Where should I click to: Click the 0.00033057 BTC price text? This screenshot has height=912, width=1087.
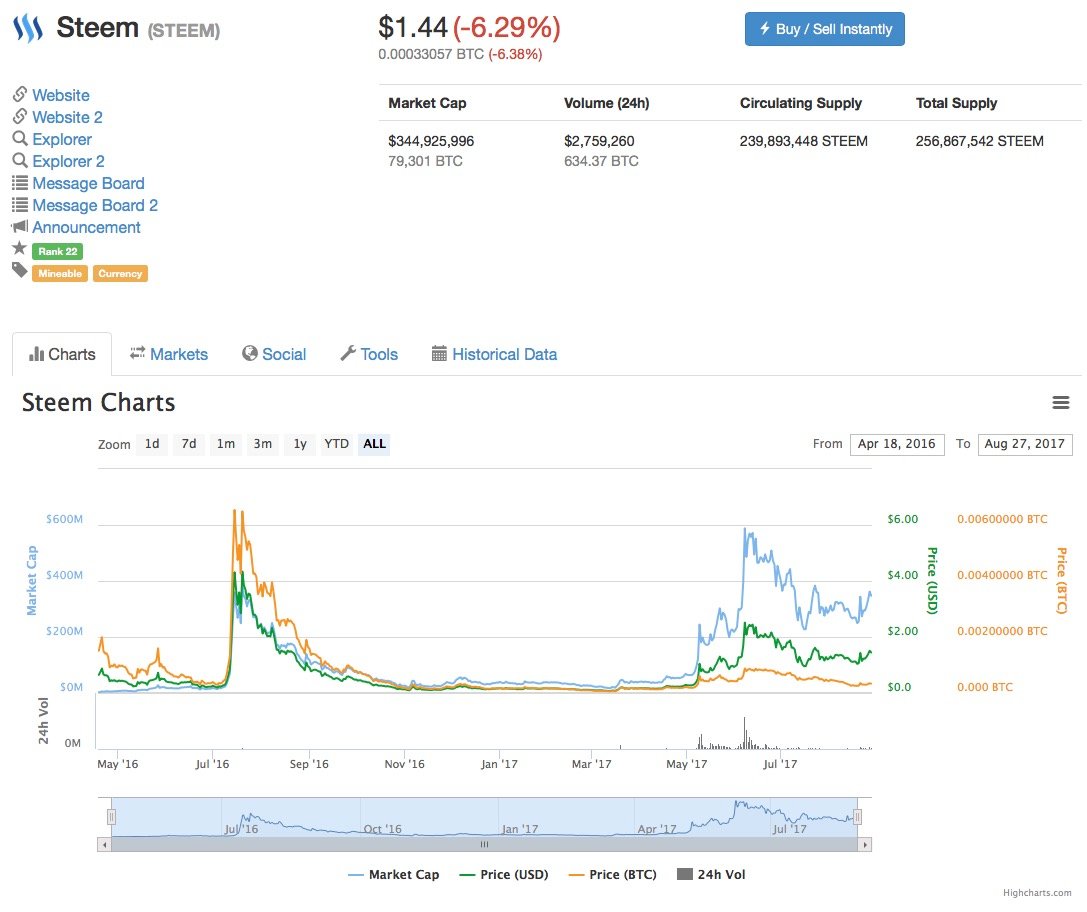[431, 54]
